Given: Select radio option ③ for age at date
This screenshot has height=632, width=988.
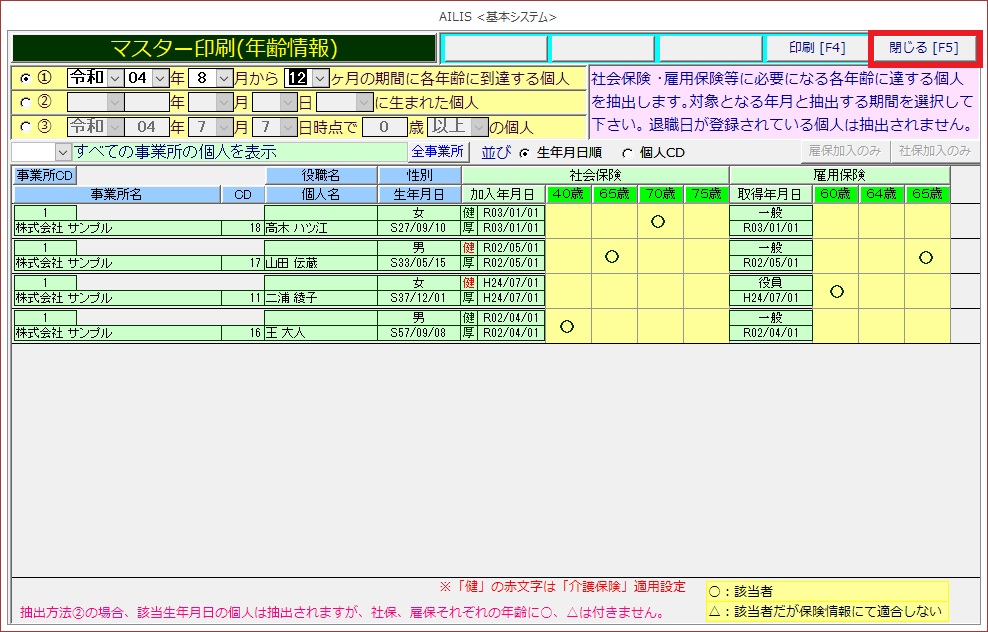Looking at the screenshot, I should (26, 127).
